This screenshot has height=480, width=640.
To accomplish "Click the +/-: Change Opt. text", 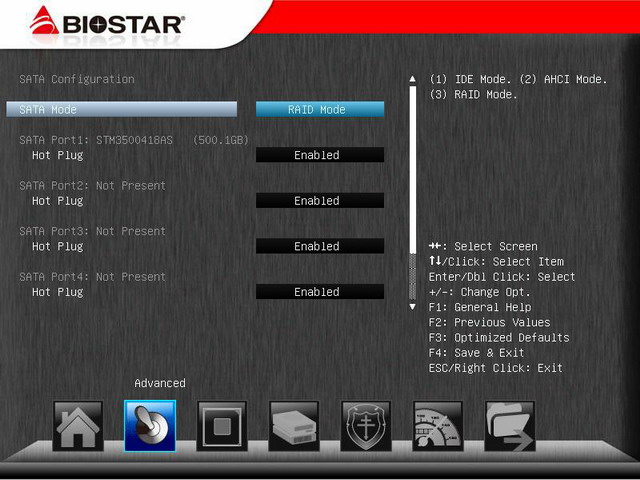I will [x=479, y=292].
